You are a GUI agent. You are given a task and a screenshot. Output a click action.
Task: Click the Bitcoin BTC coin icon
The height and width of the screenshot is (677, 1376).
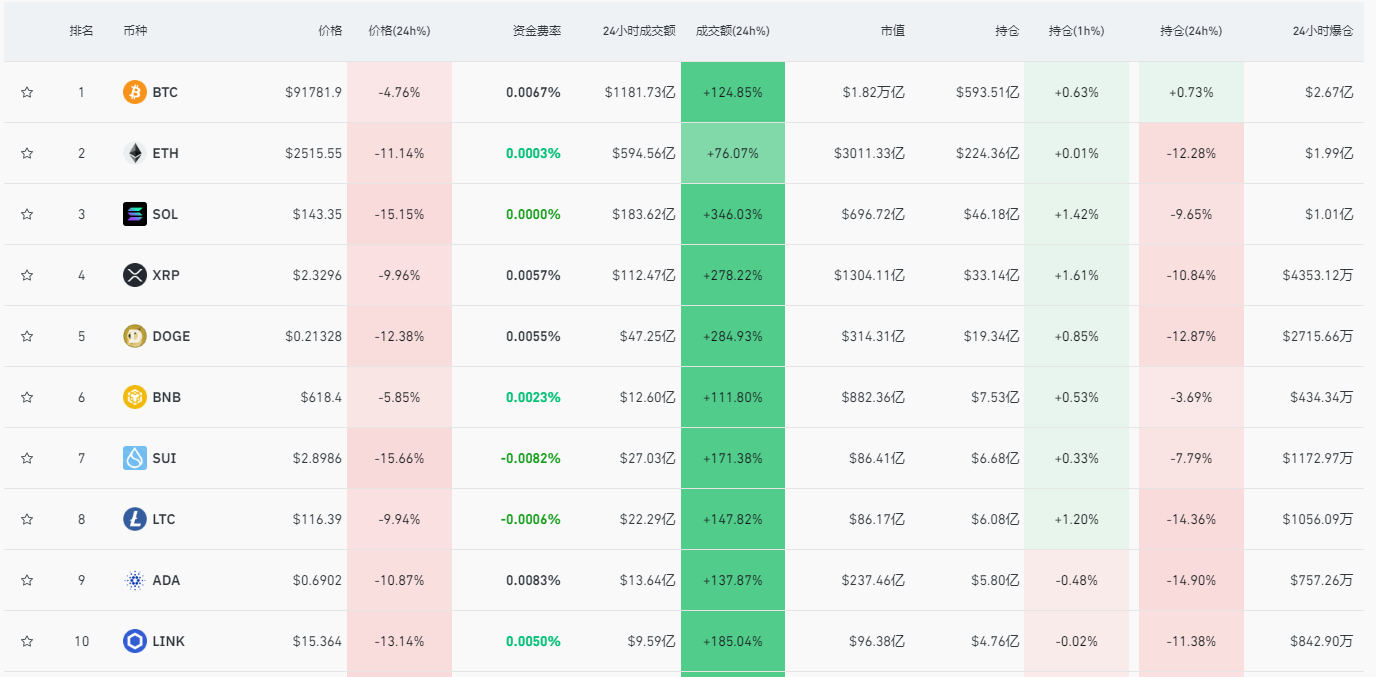(x=134, y=92)
